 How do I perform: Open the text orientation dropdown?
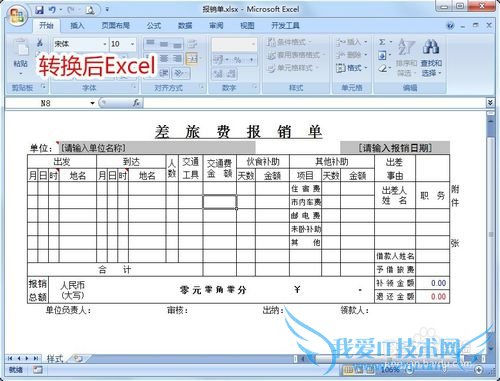[x=180, y=73]
